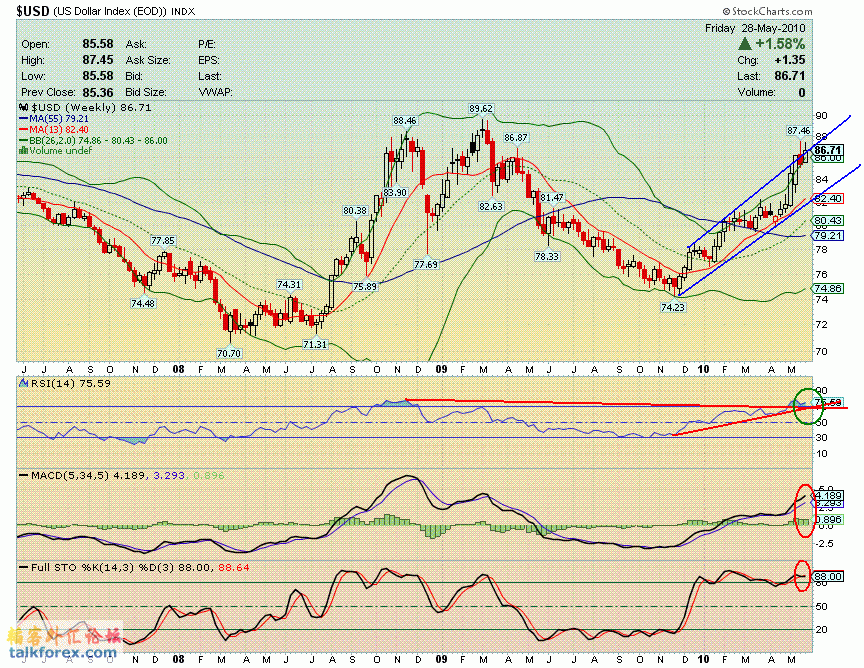Click the 89.62 peak price label
This screenshot has height=668, width=864.
(x=481, y=109)
